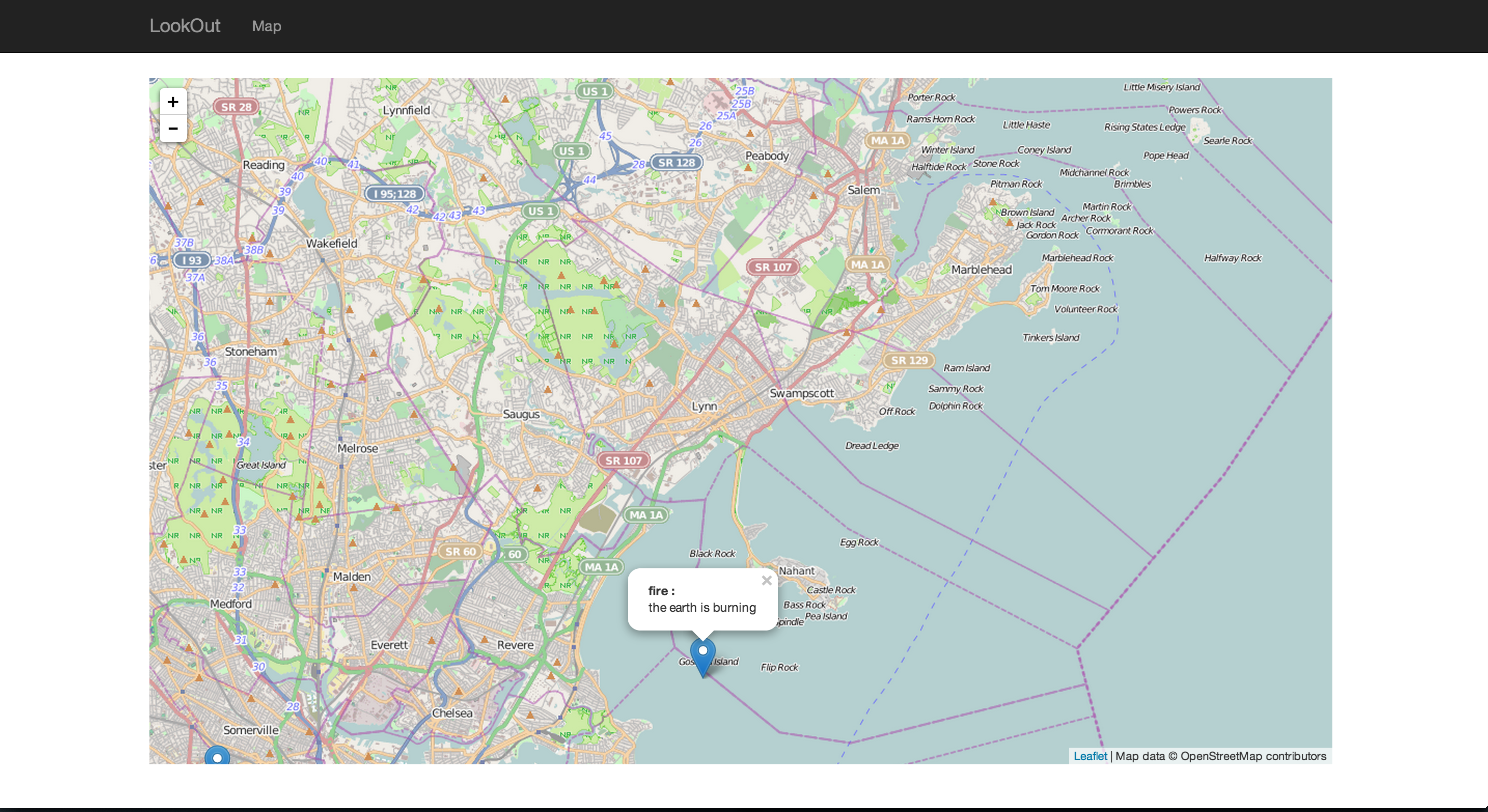1488x812 pixels.
Task: Click the Halfway Rock label in the ocean
Action: (1232, 258)
